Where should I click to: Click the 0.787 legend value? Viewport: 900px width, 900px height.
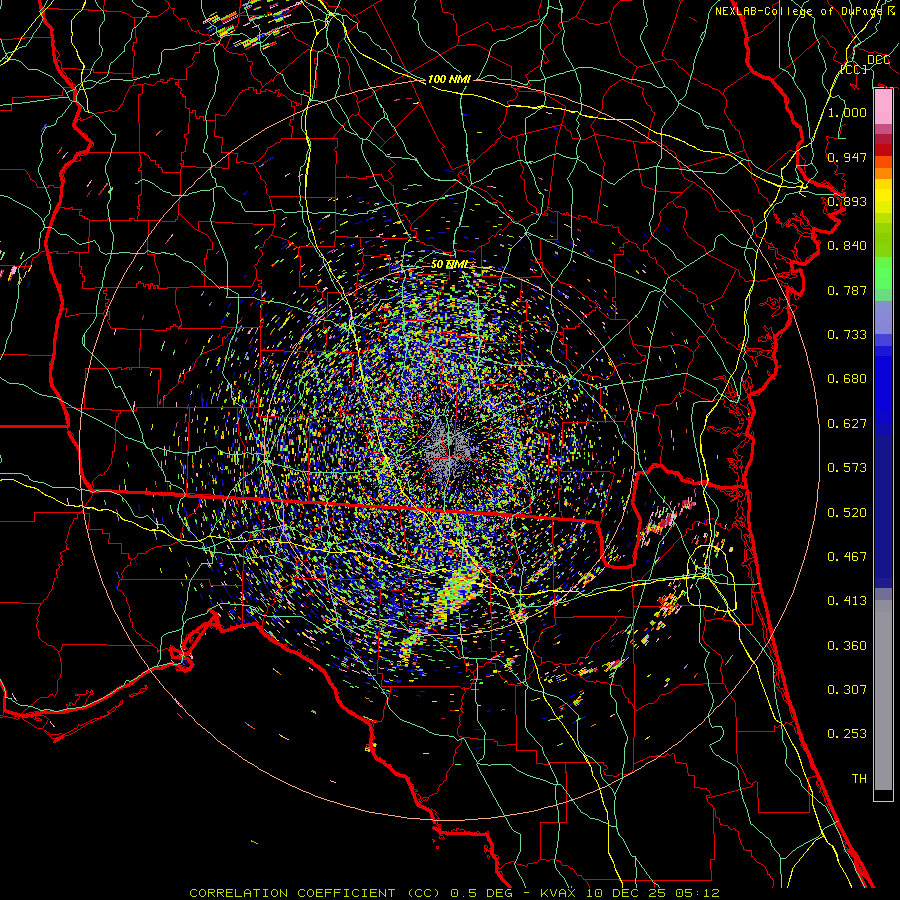pyautogui.click(x=847, y=290)
